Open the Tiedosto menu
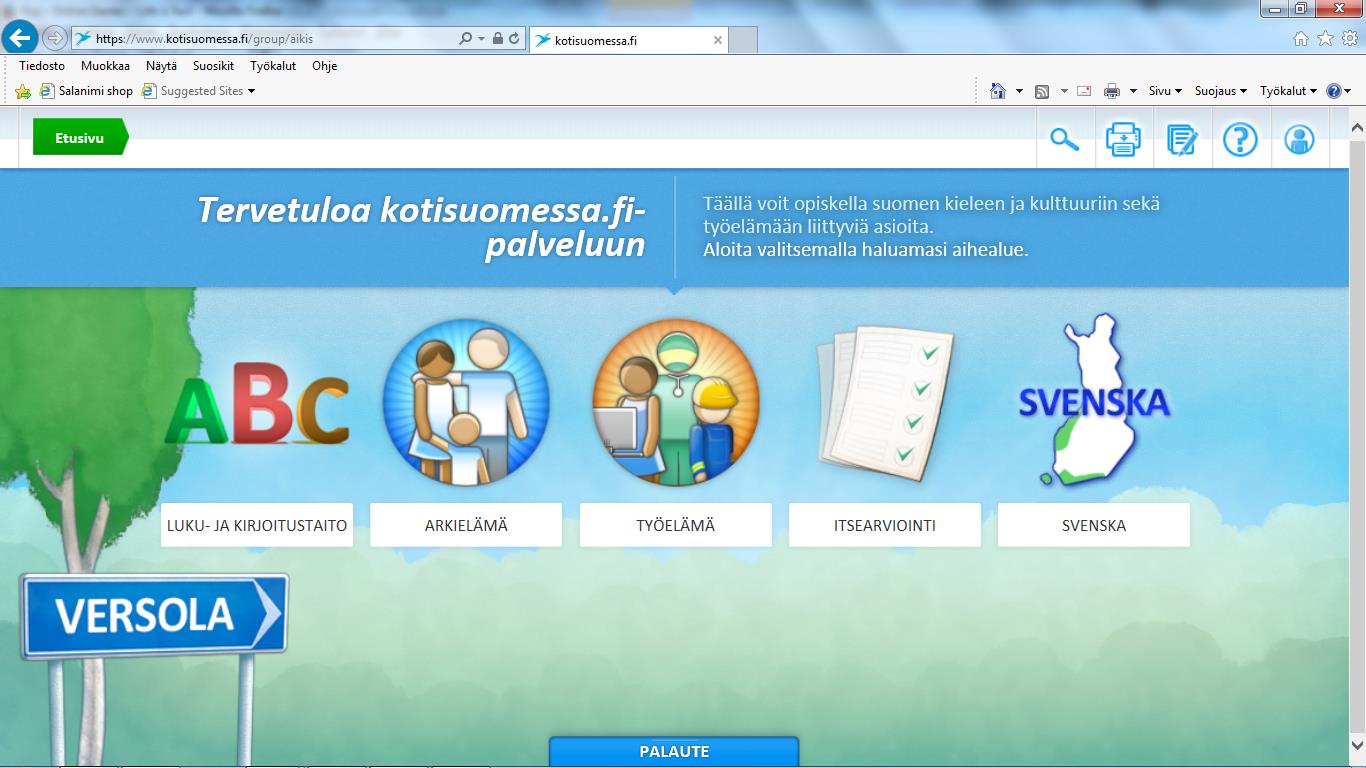This screenshot has width=1366, height=768. (42, 66)
